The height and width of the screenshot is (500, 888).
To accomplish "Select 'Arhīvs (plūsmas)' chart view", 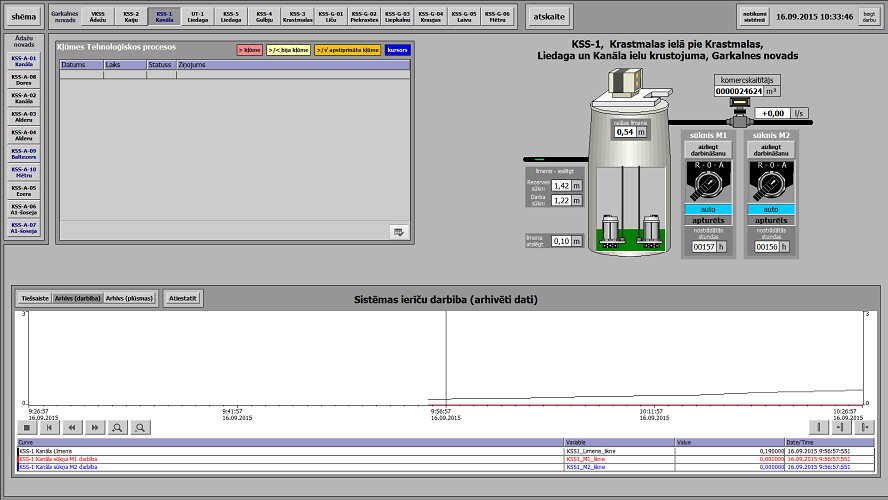I will (130, 298).
